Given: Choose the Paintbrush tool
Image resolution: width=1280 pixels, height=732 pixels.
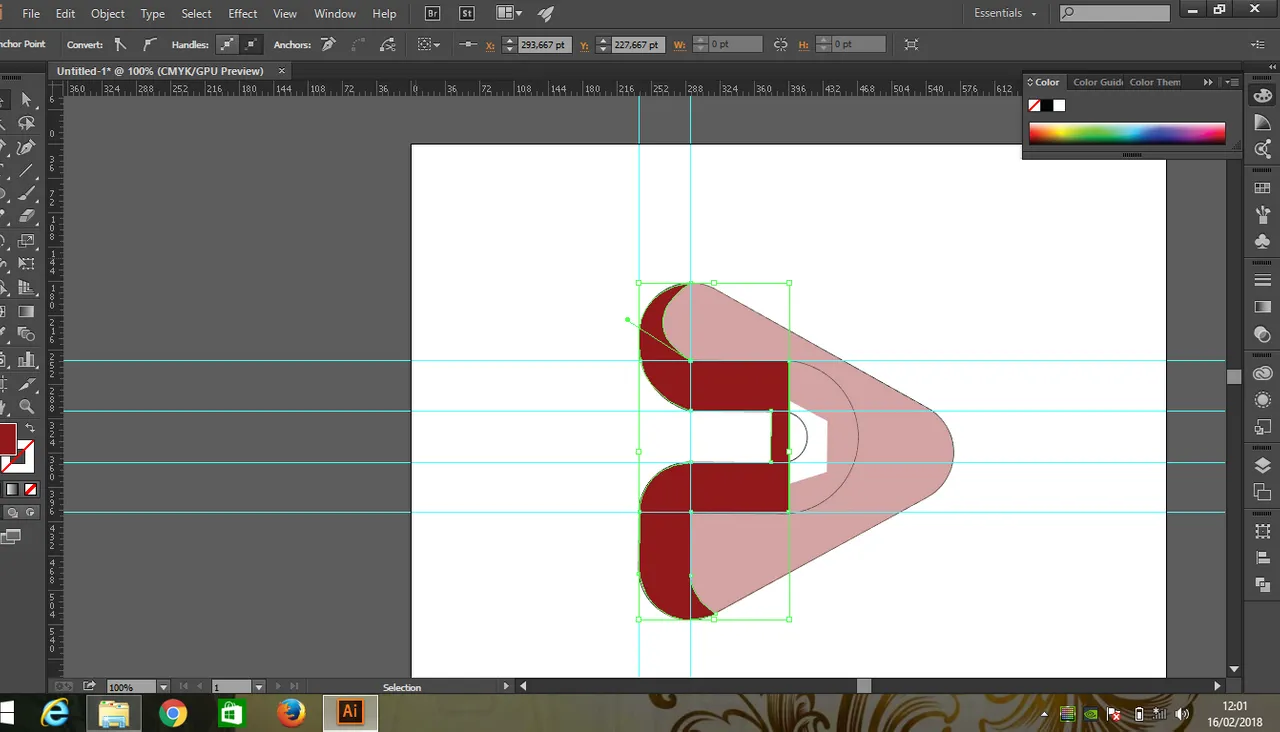Looking at the screenshot, I should click(27, 194).
